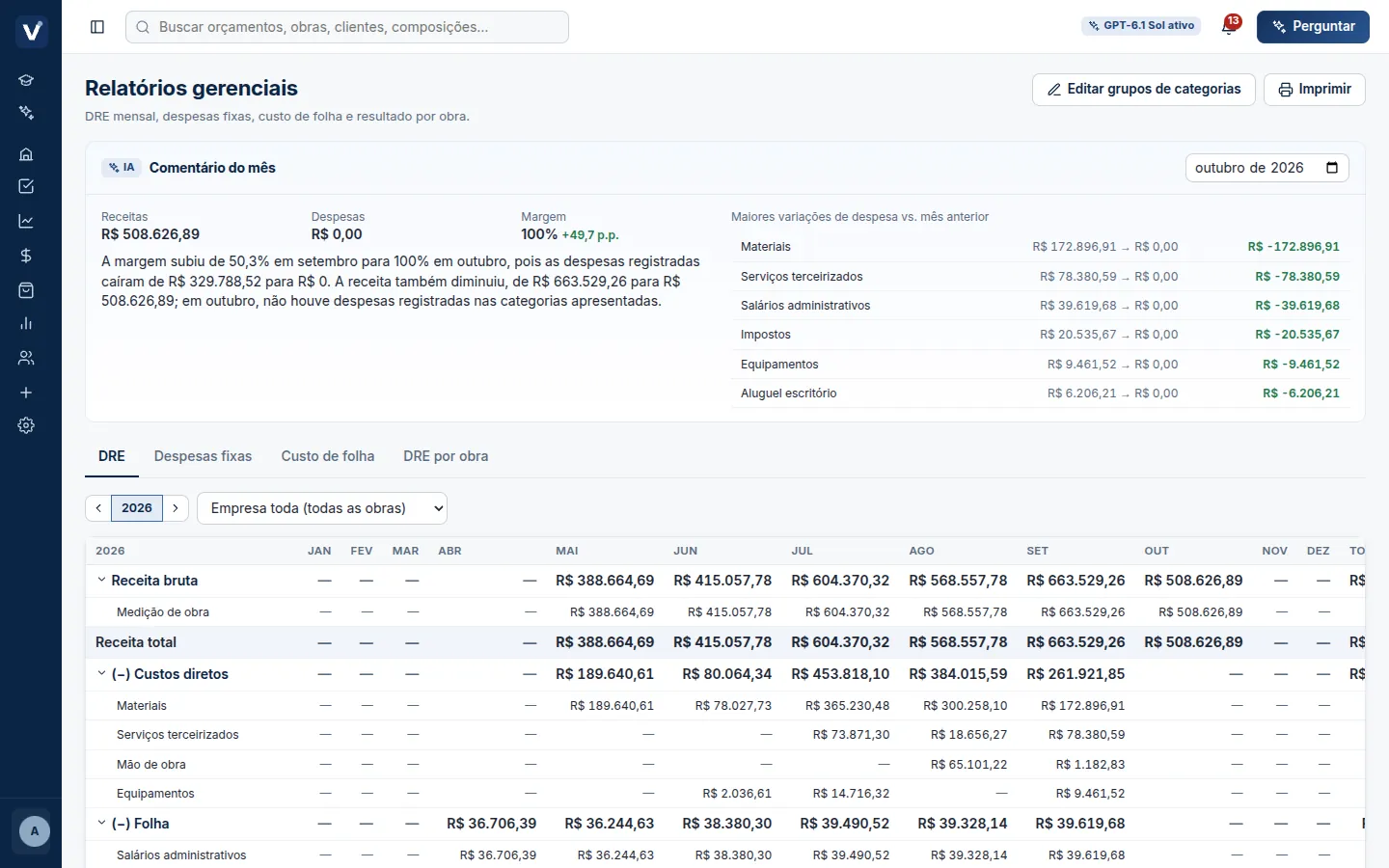
Task: Open the people/users sidebar icon
Action: point(26,358)
